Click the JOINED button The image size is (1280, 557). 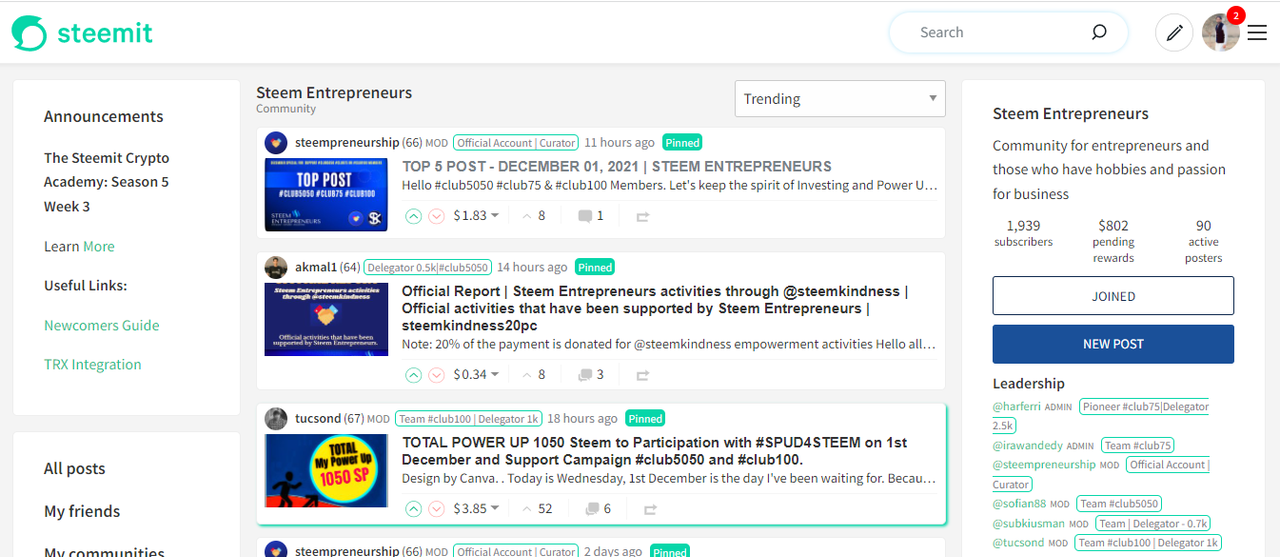coord(1113,296)
